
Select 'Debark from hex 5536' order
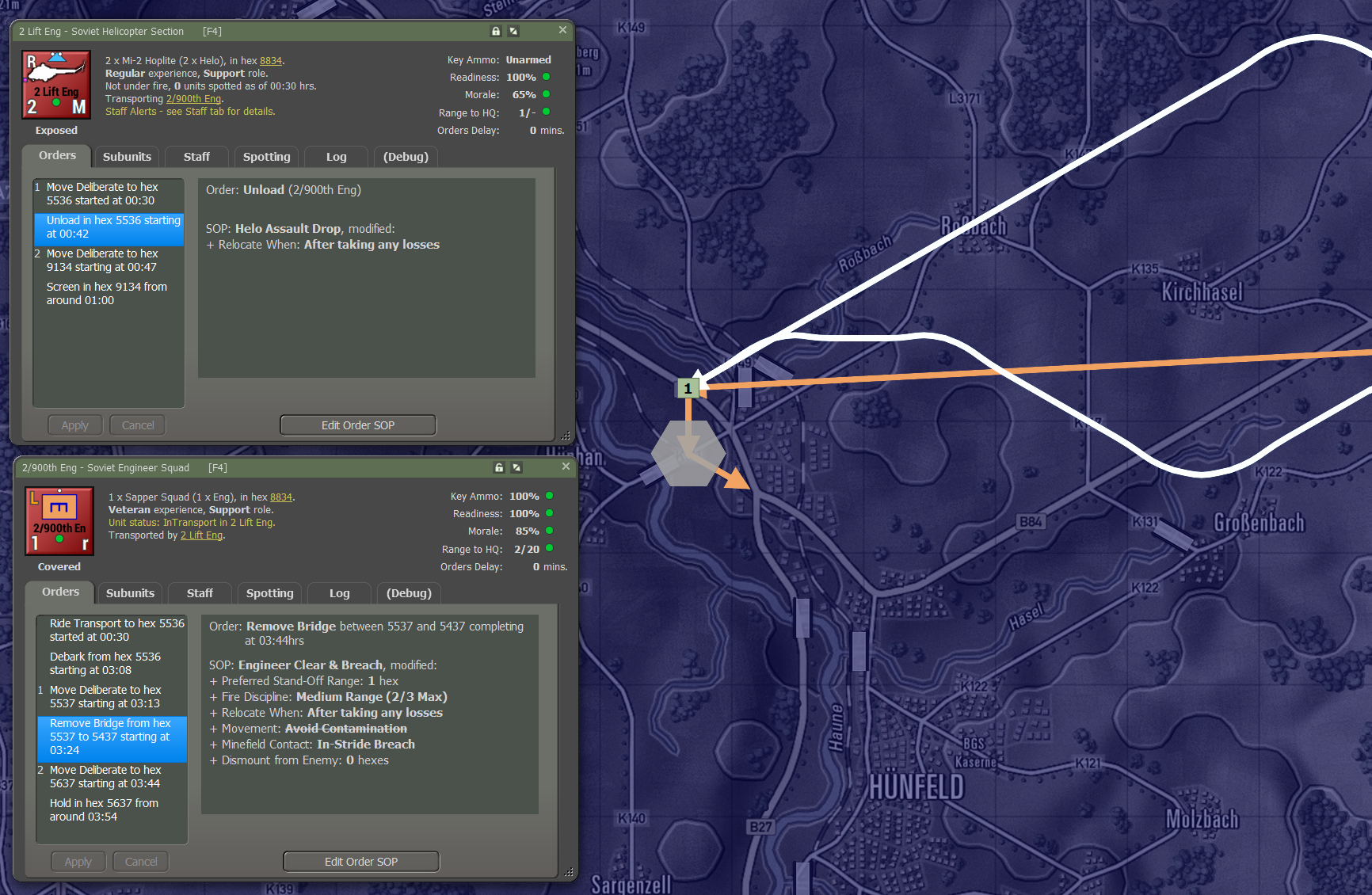pyautogui.click(x=105, y=663)
